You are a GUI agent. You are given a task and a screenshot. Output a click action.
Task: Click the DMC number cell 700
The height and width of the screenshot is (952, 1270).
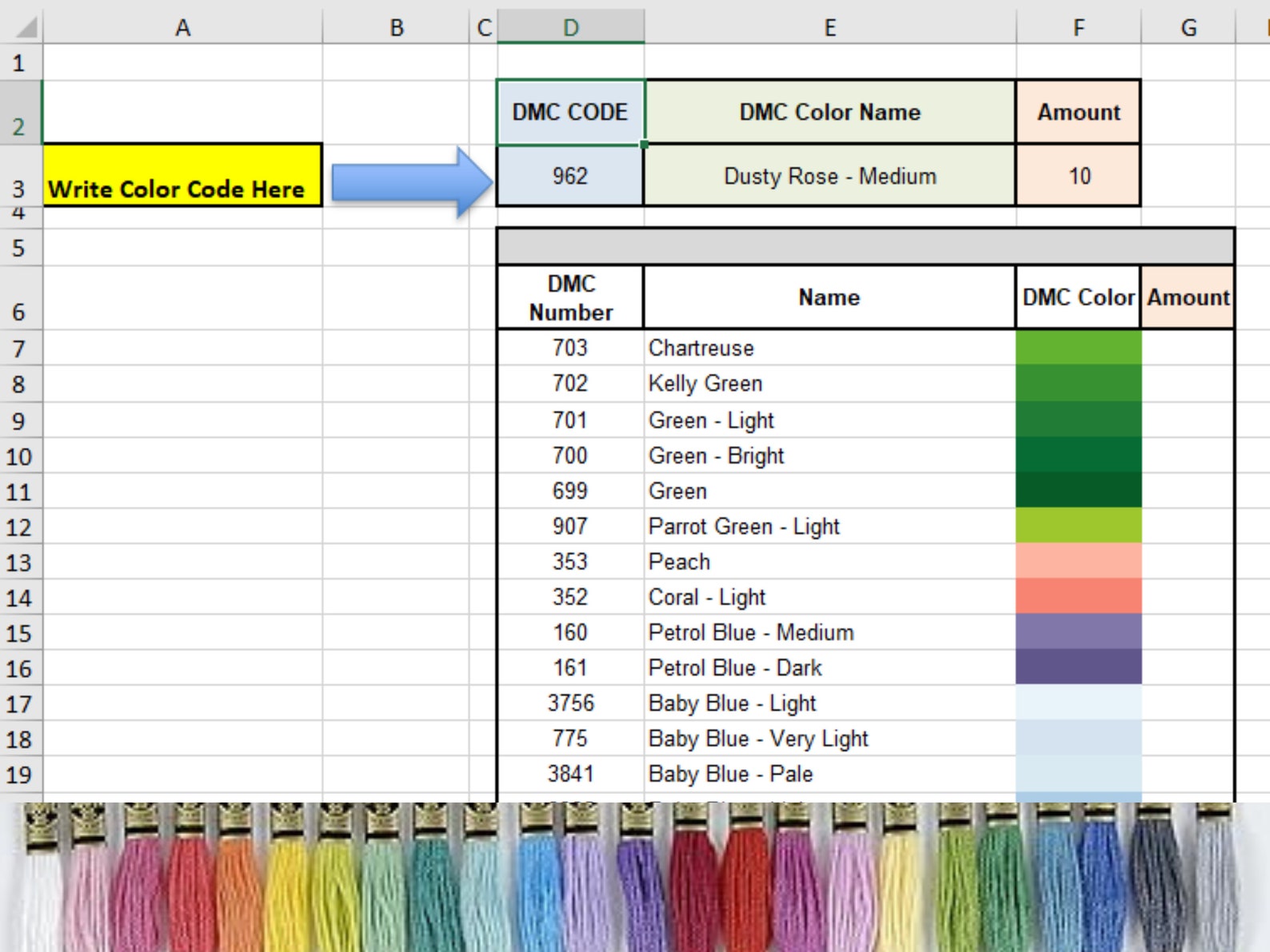click(570, 455)
